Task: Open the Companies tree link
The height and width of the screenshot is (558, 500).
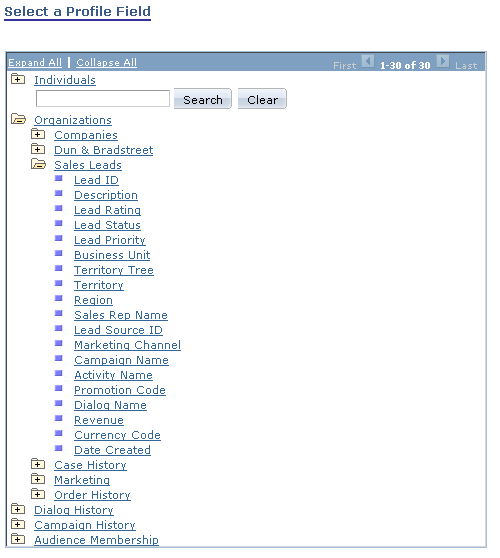Action: 86,135
